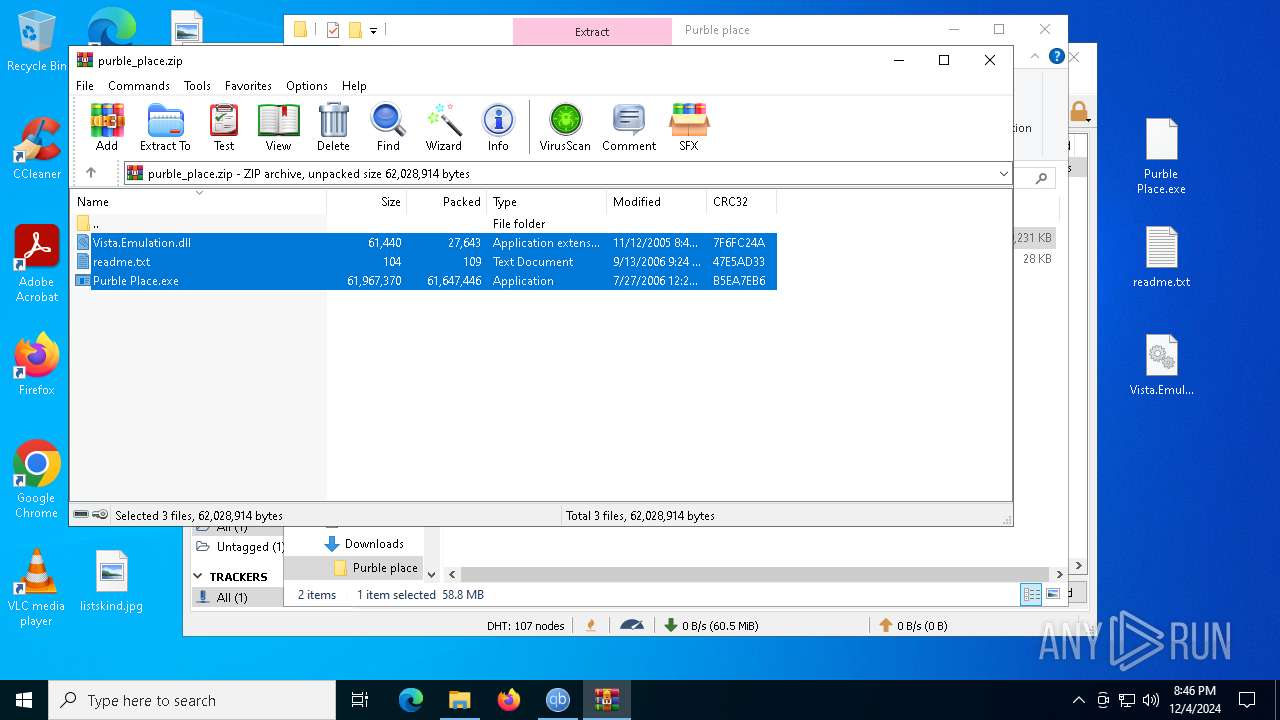Open Explorer quick access toolbar dropdown
Screen dimensions: 1280x720
pyautogui.click(x=373, y=31)
